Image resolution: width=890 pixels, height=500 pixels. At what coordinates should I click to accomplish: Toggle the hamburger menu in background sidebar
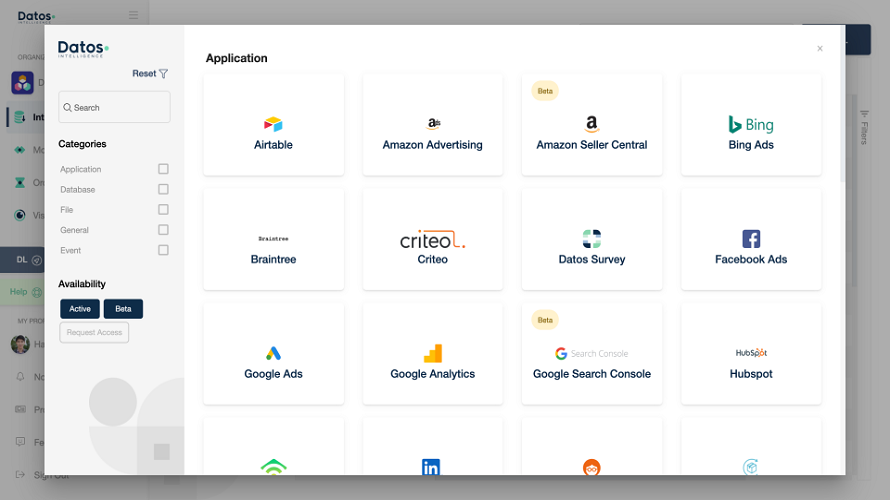133,15
